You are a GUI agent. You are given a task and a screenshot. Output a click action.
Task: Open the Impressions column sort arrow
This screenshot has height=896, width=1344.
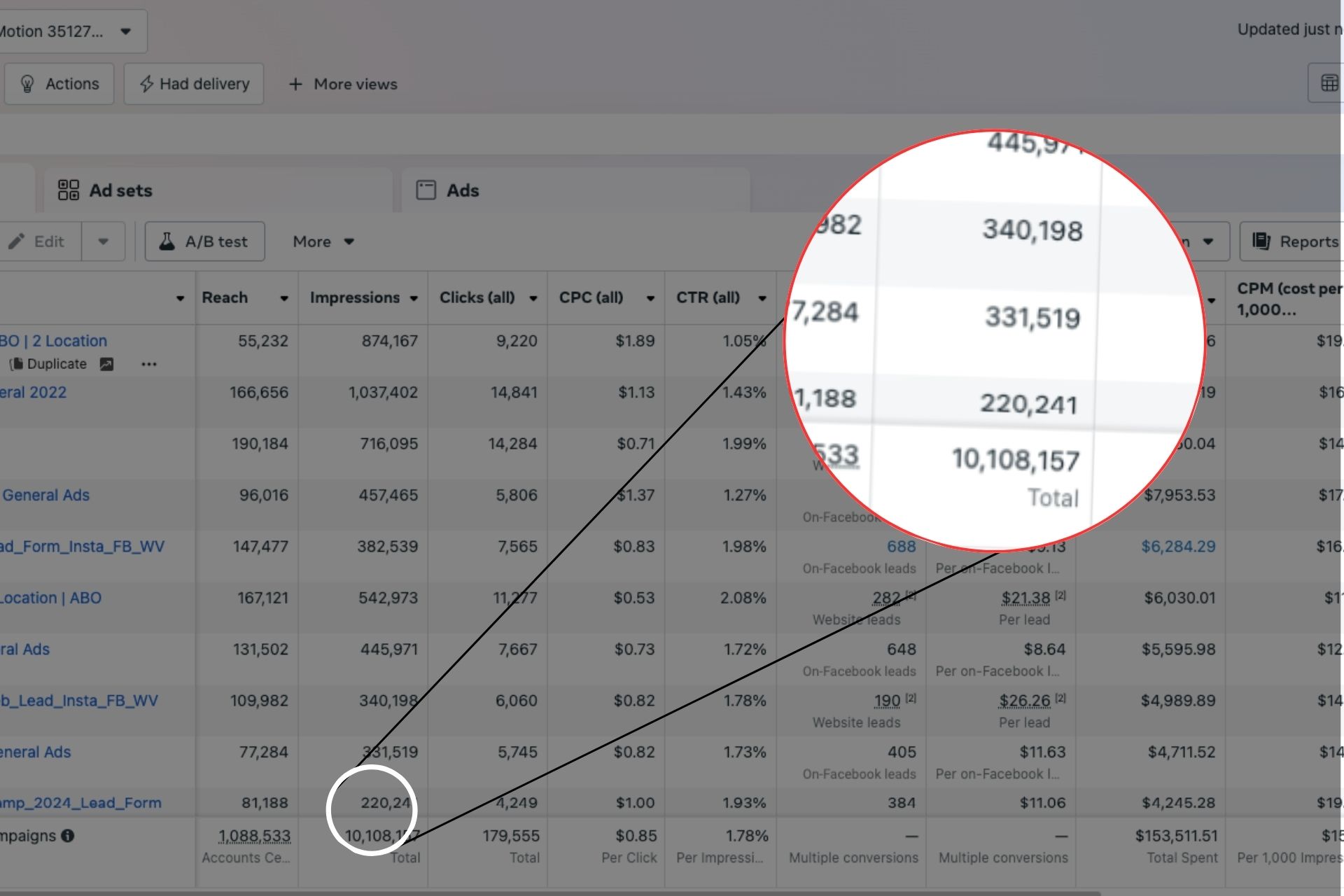pyautogui.click(x=414, y=298)
